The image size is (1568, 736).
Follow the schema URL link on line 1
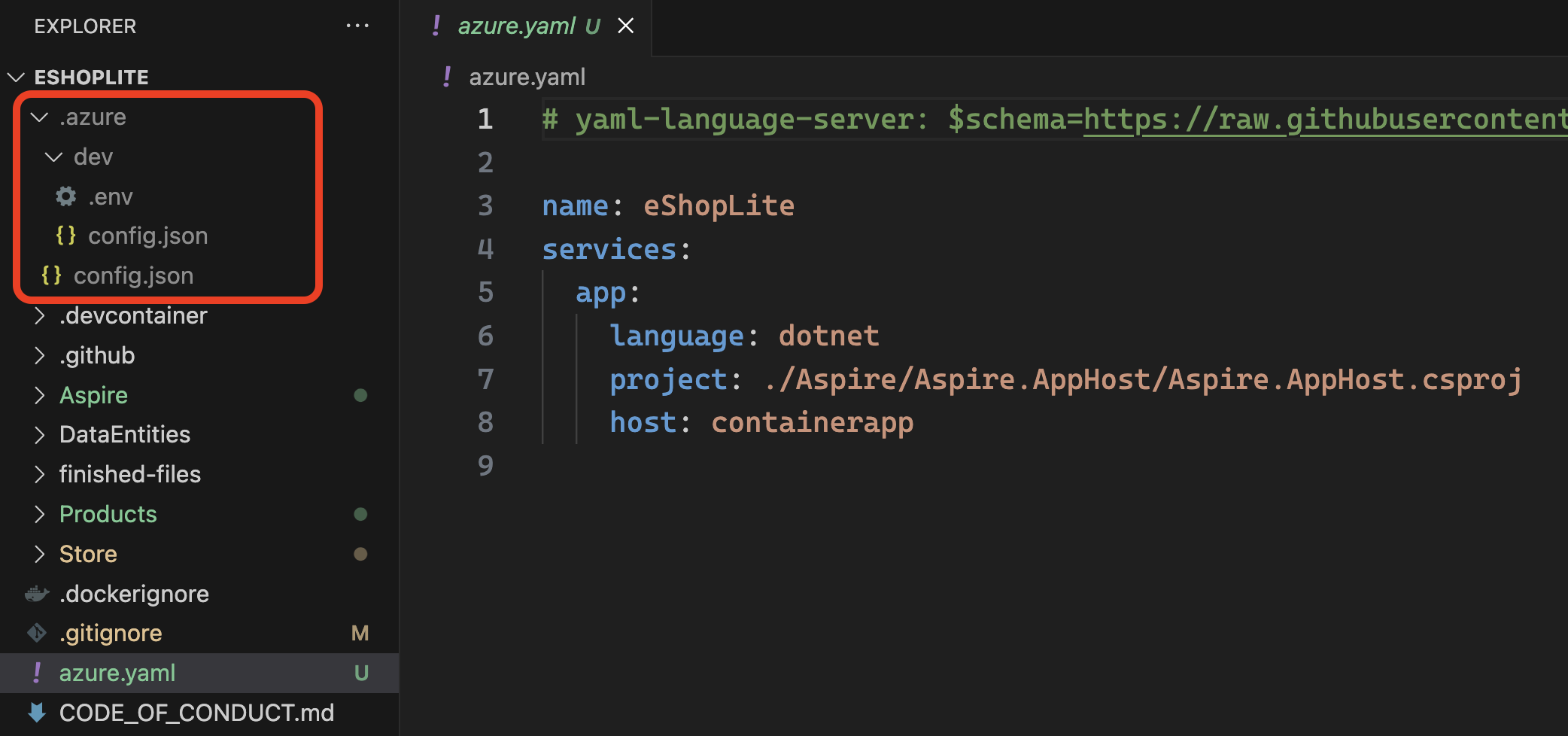[x=1325, y=119]
